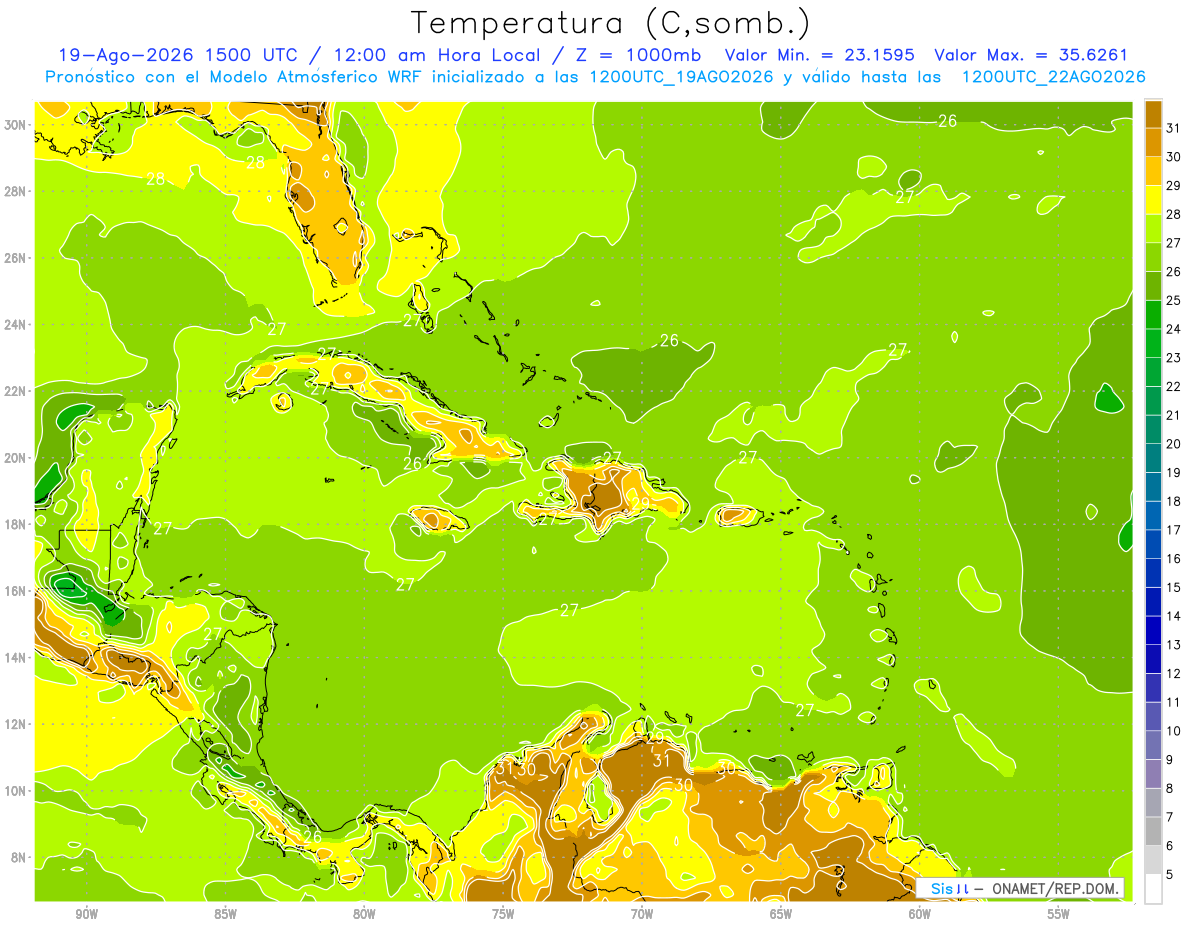Click the '22N' latitude axis label
Screen dimensions: 1200x927
(x=16, y=391)
